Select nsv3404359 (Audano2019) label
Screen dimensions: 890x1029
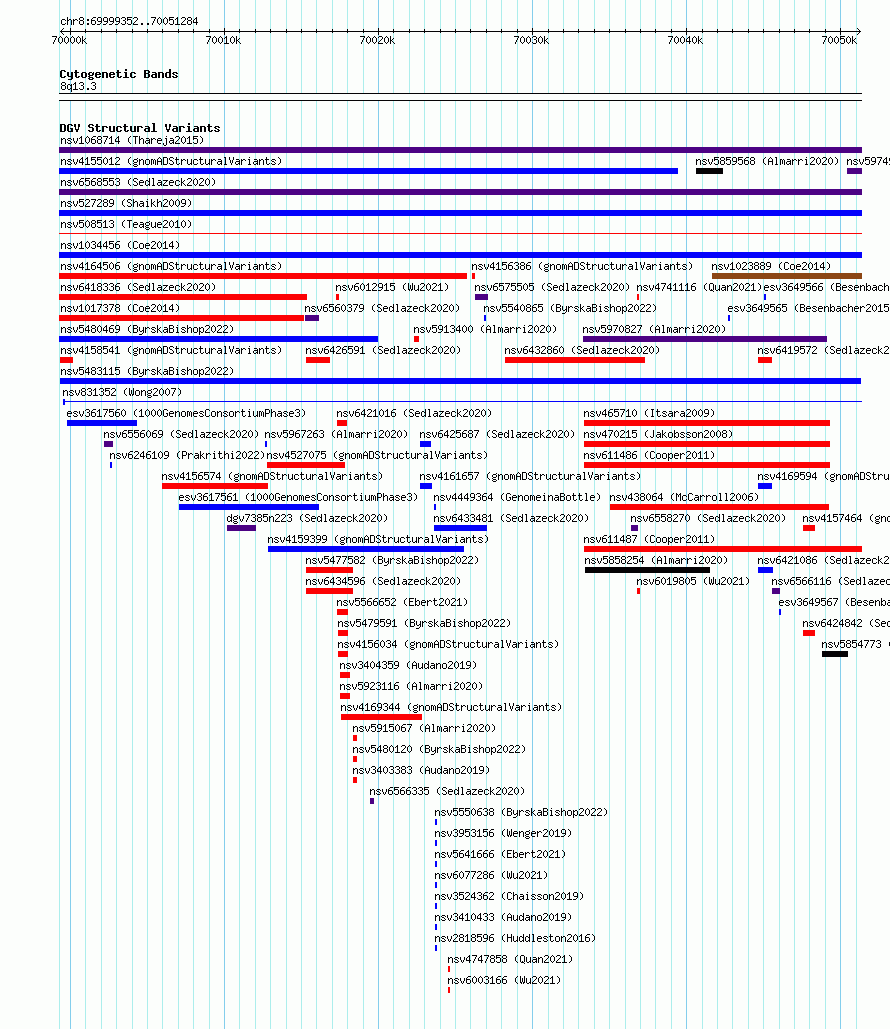(x=408, y=665)
